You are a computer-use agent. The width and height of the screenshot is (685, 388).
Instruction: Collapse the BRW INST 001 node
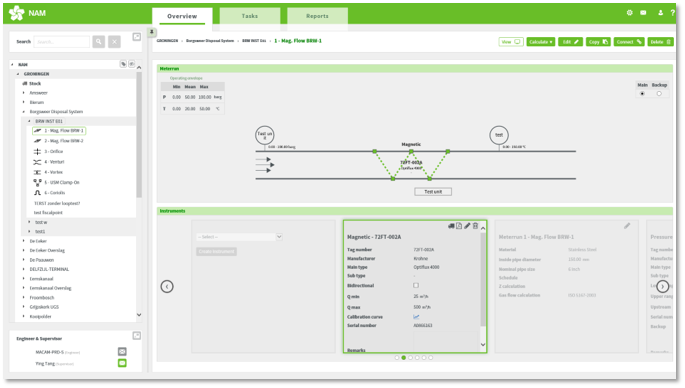pos(29,121)
